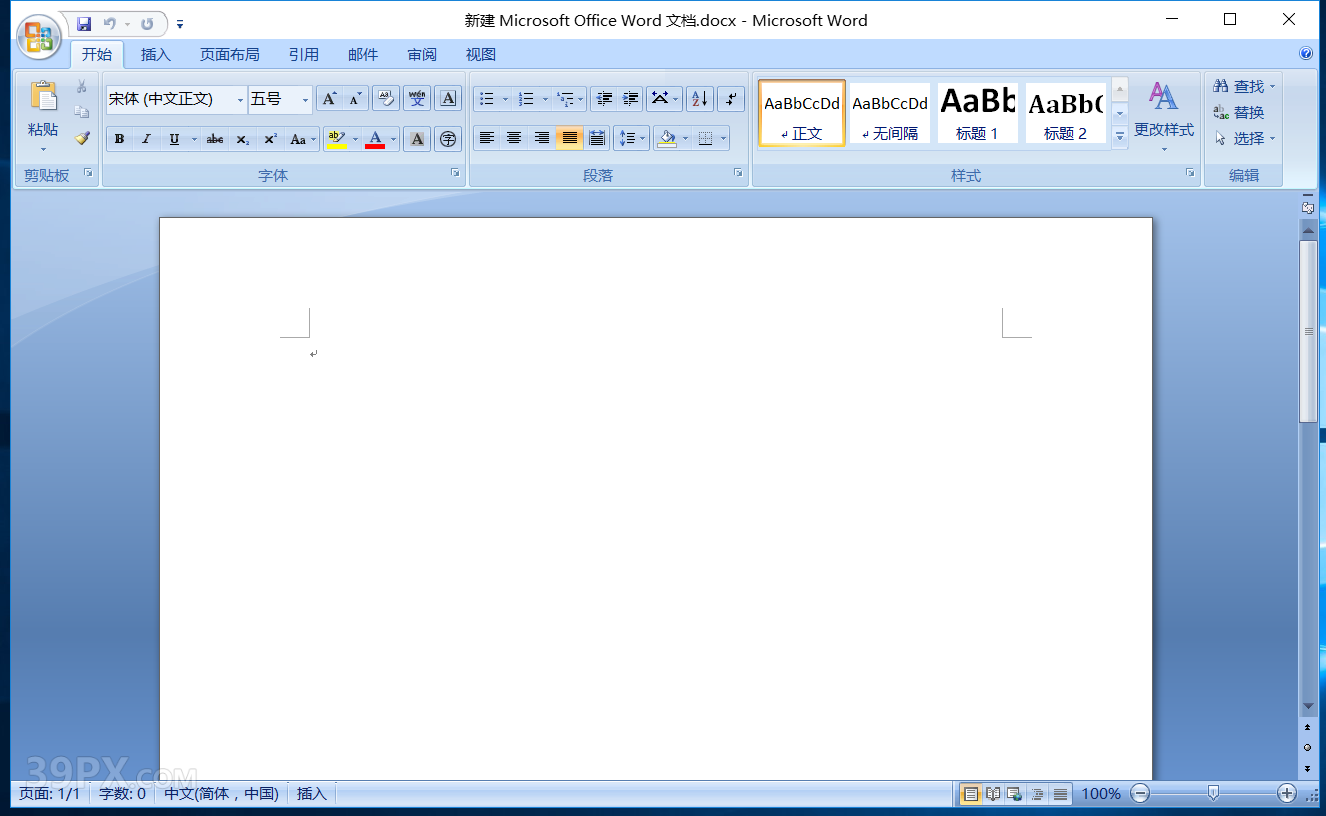Viewport: 1326px width, 816px height.
Task: Switch to the 插入 tab
Action: click(x=156, y=55)
